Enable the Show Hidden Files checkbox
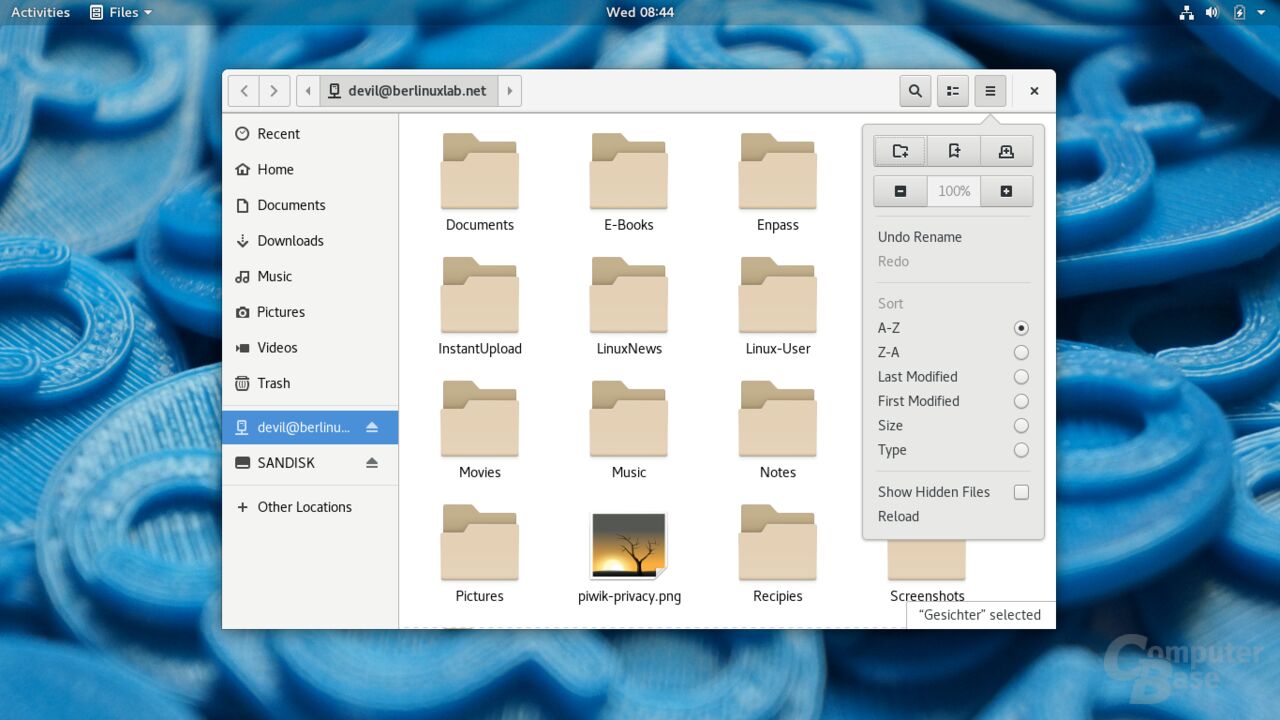 [x=1021, y=492]
